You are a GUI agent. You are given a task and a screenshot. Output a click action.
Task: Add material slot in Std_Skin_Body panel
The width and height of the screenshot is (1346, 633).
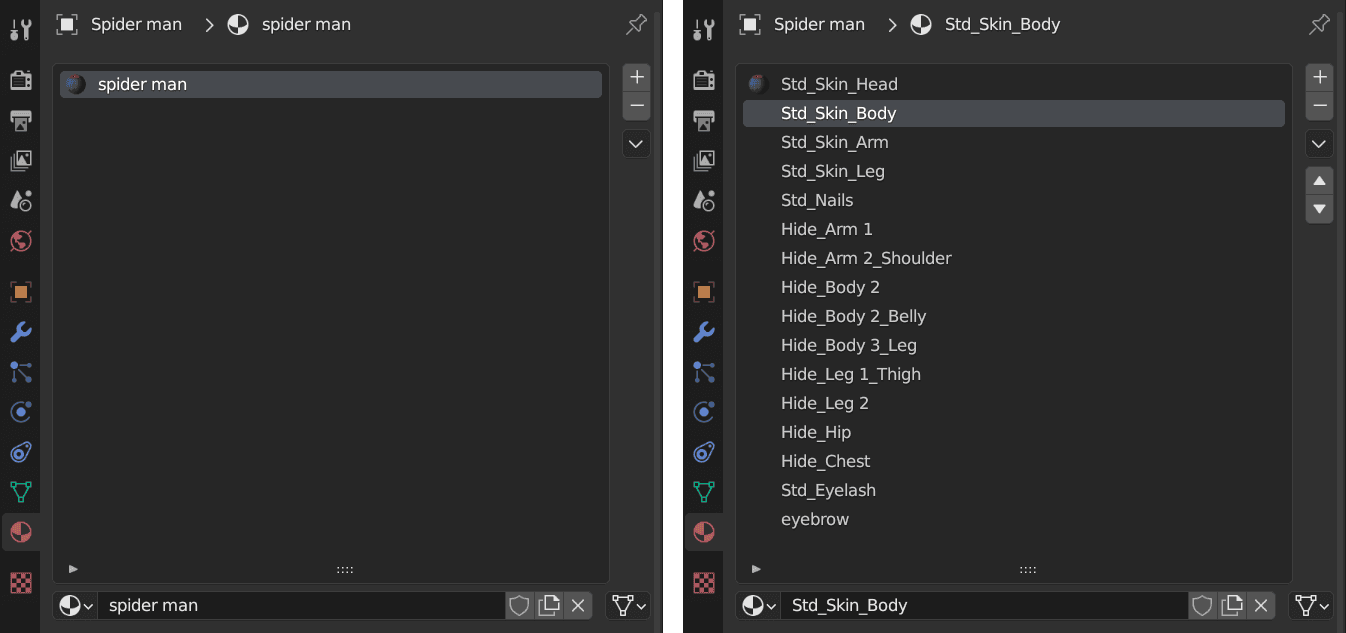[x=1319, y=77]
